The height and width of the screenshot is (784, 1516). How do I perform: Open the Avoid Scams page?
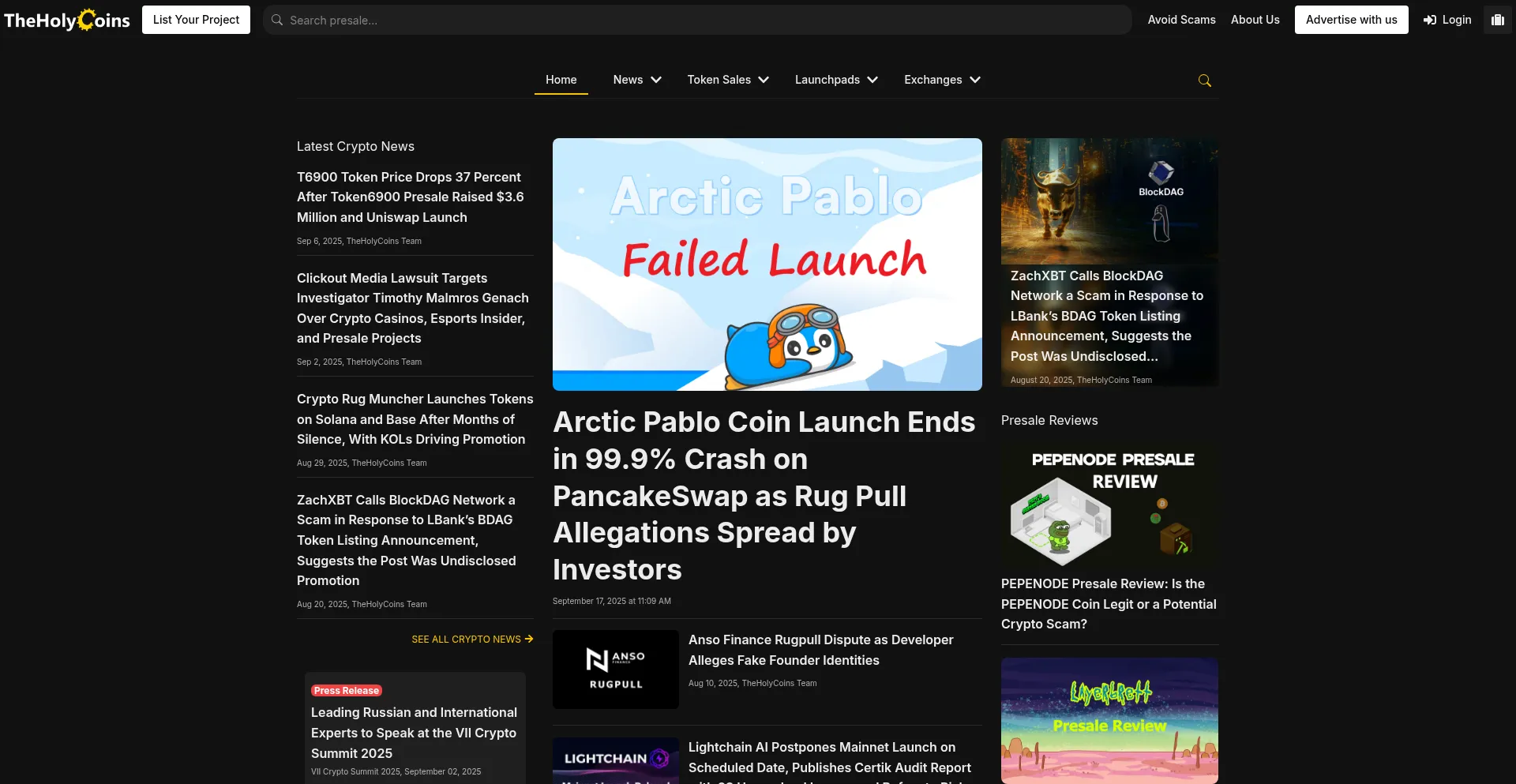pyautogui.click(x=1181, y=20)
